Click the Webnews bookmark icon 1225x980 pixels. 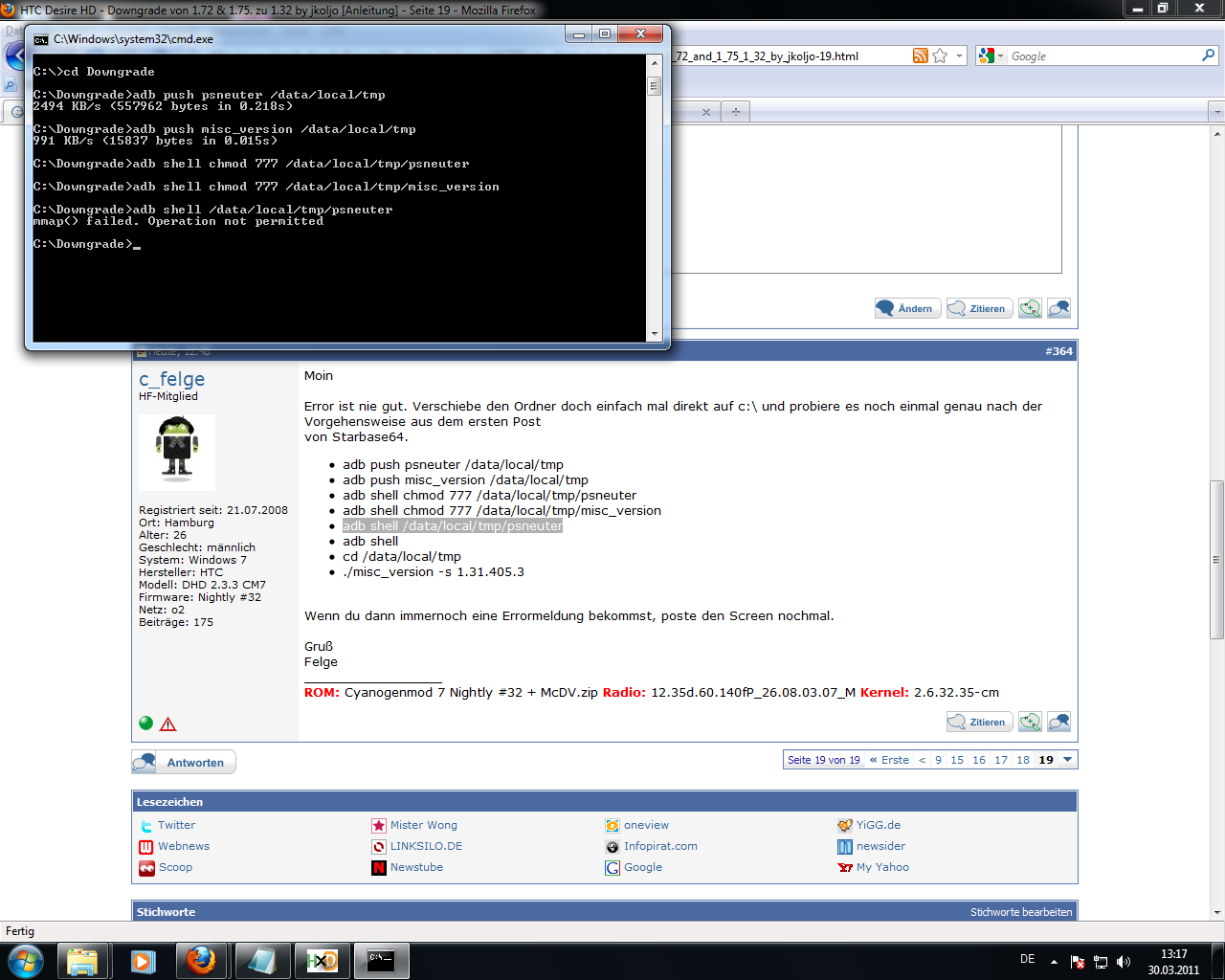coord(146,846)
